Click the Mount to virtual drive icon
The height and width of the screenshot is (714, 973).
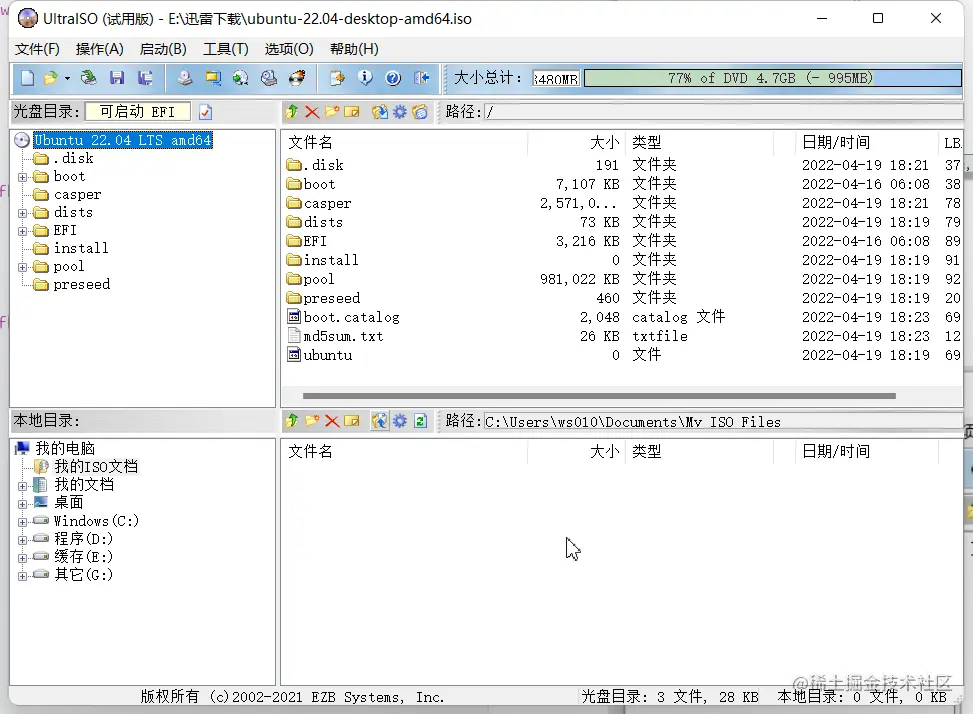click(269, 78)
